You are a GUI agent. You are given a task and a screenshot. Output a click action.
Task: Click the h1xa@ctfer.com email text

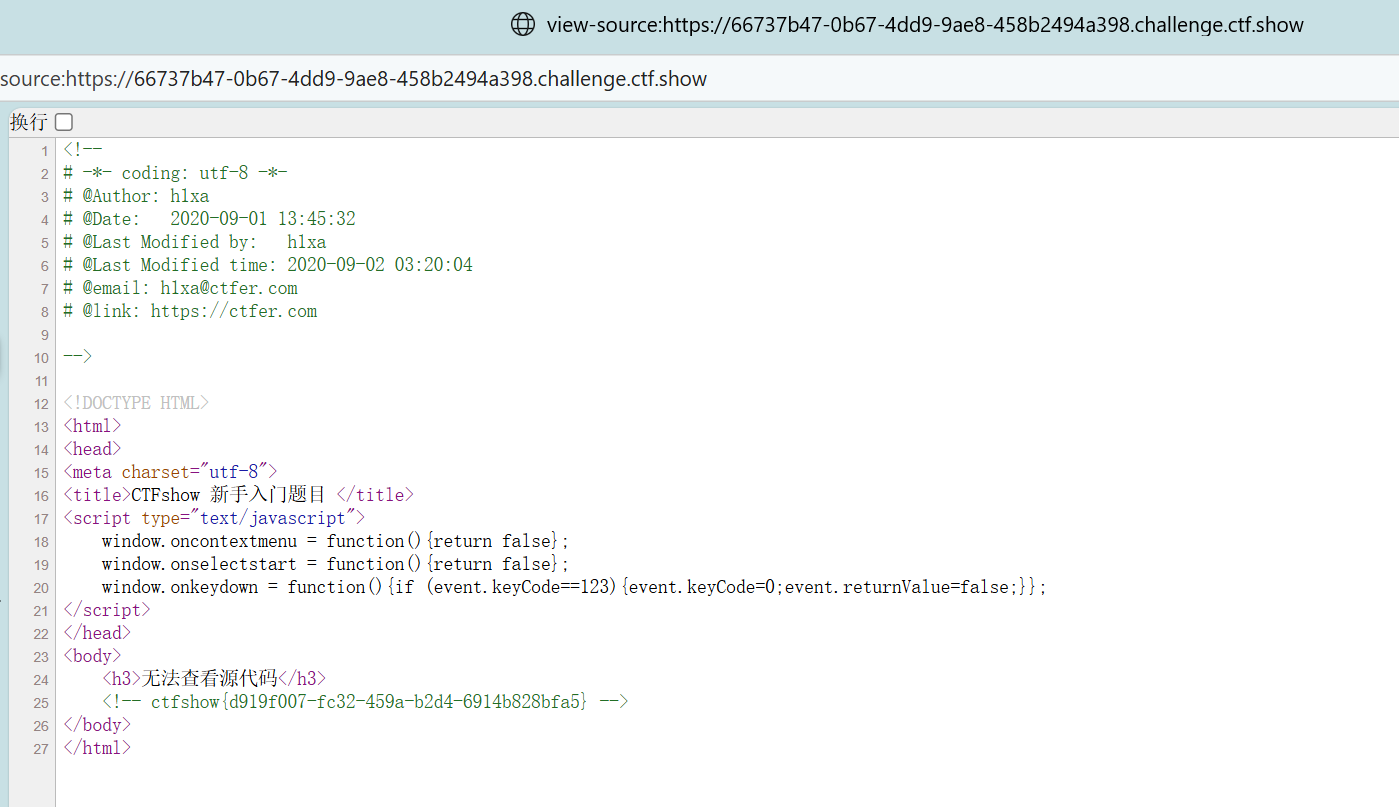point(229,288)
